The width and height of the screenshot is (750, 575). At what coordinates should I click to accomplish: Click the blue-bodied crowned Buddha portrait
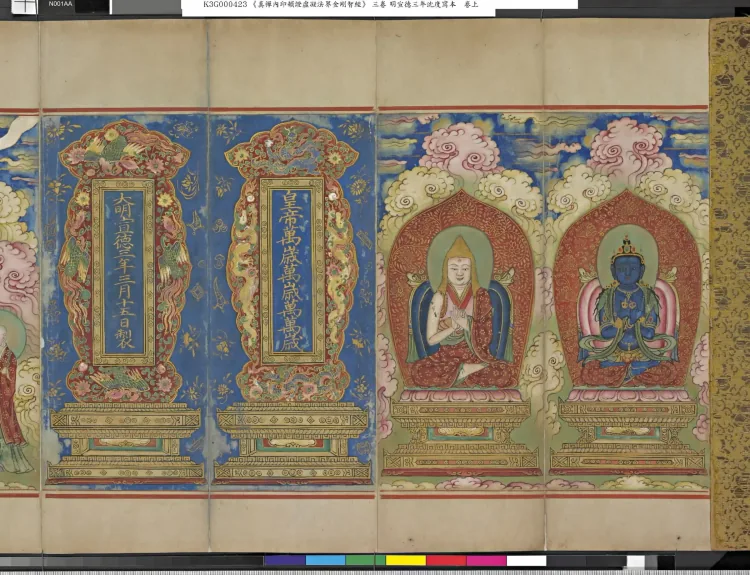tap(627, 311)
